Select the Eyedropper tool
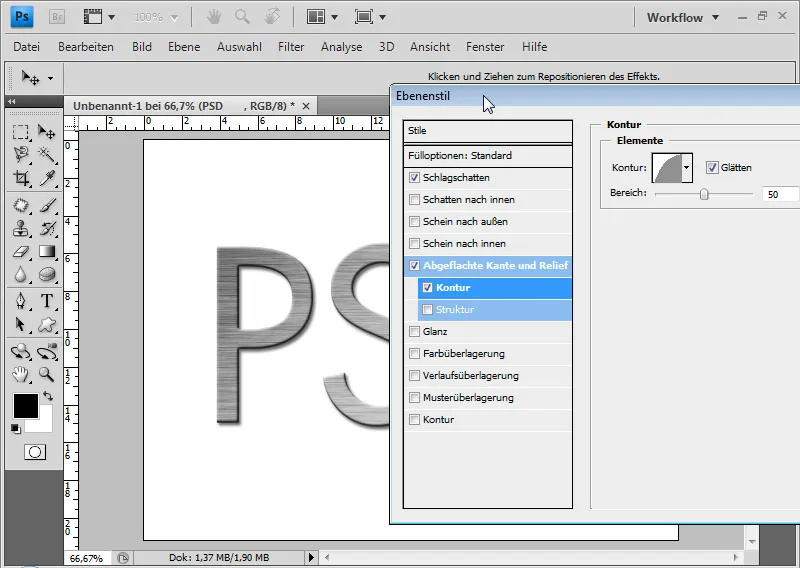 pyautogui.click(x=46, y=178)
